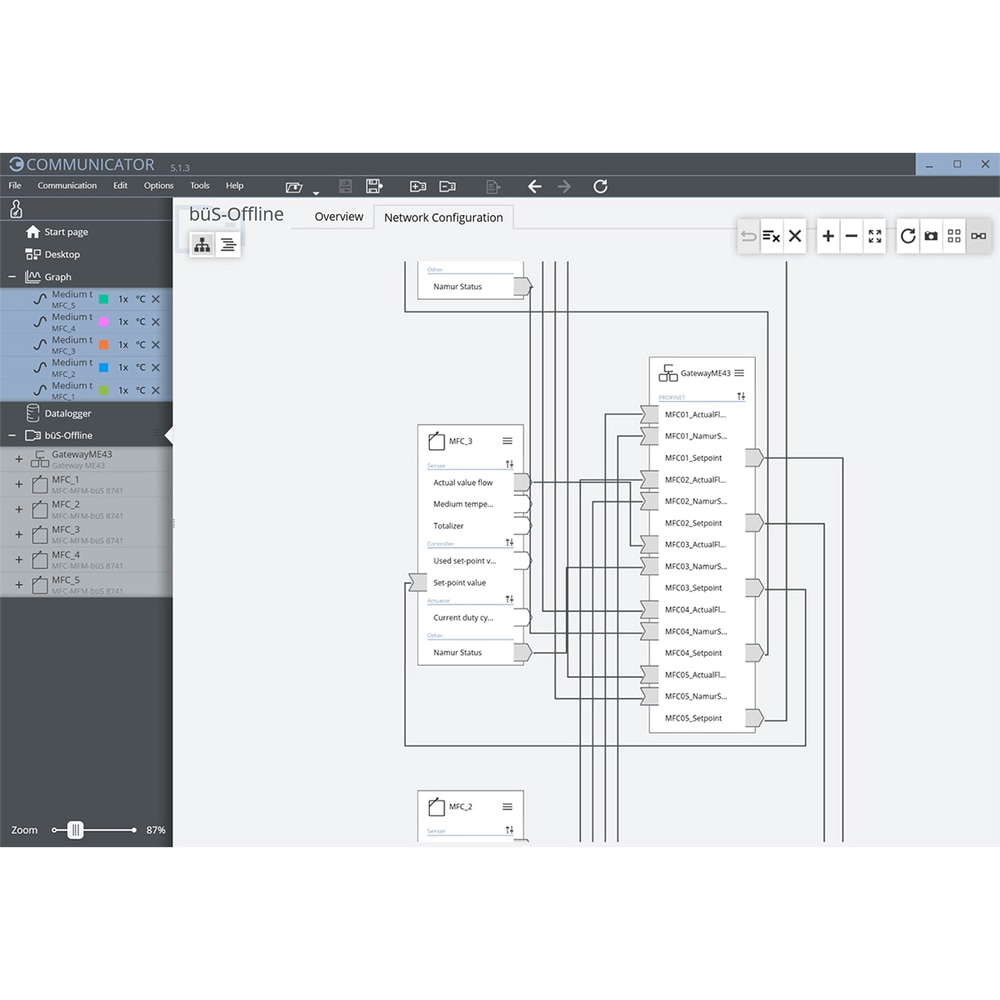
Task: Open the GatewayME43 node menu
Action: (x=739, y=373)
